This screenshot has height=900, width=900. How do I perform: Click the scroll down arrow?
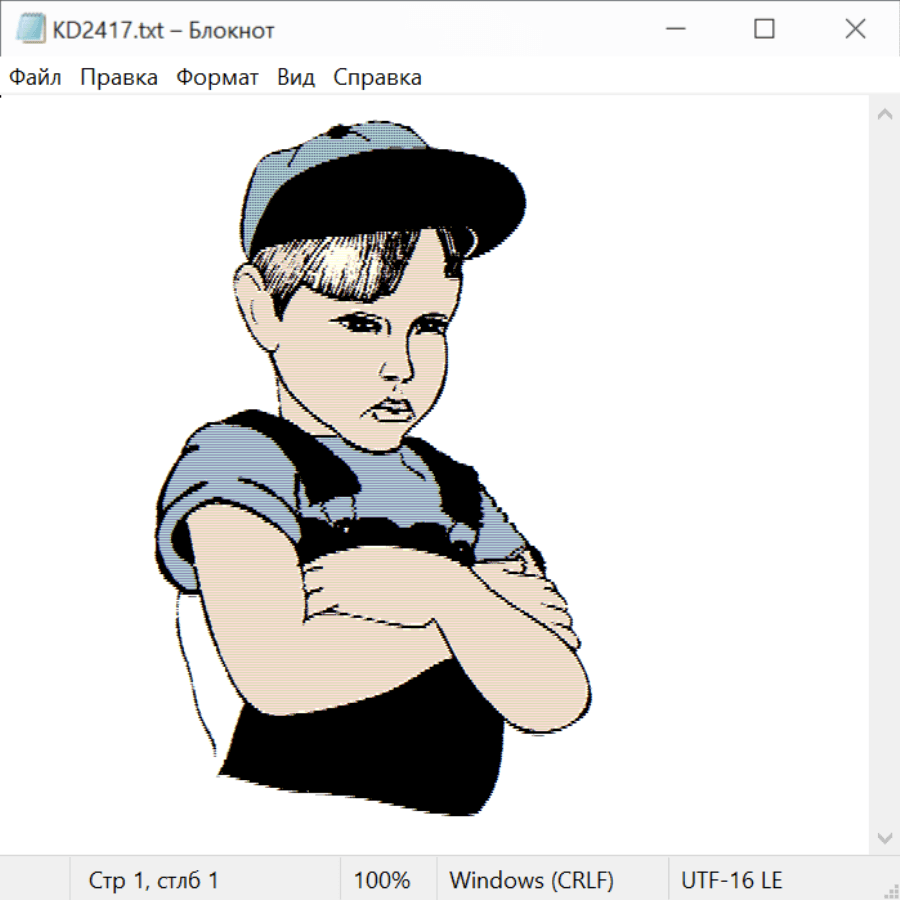[x=884, y=837]
